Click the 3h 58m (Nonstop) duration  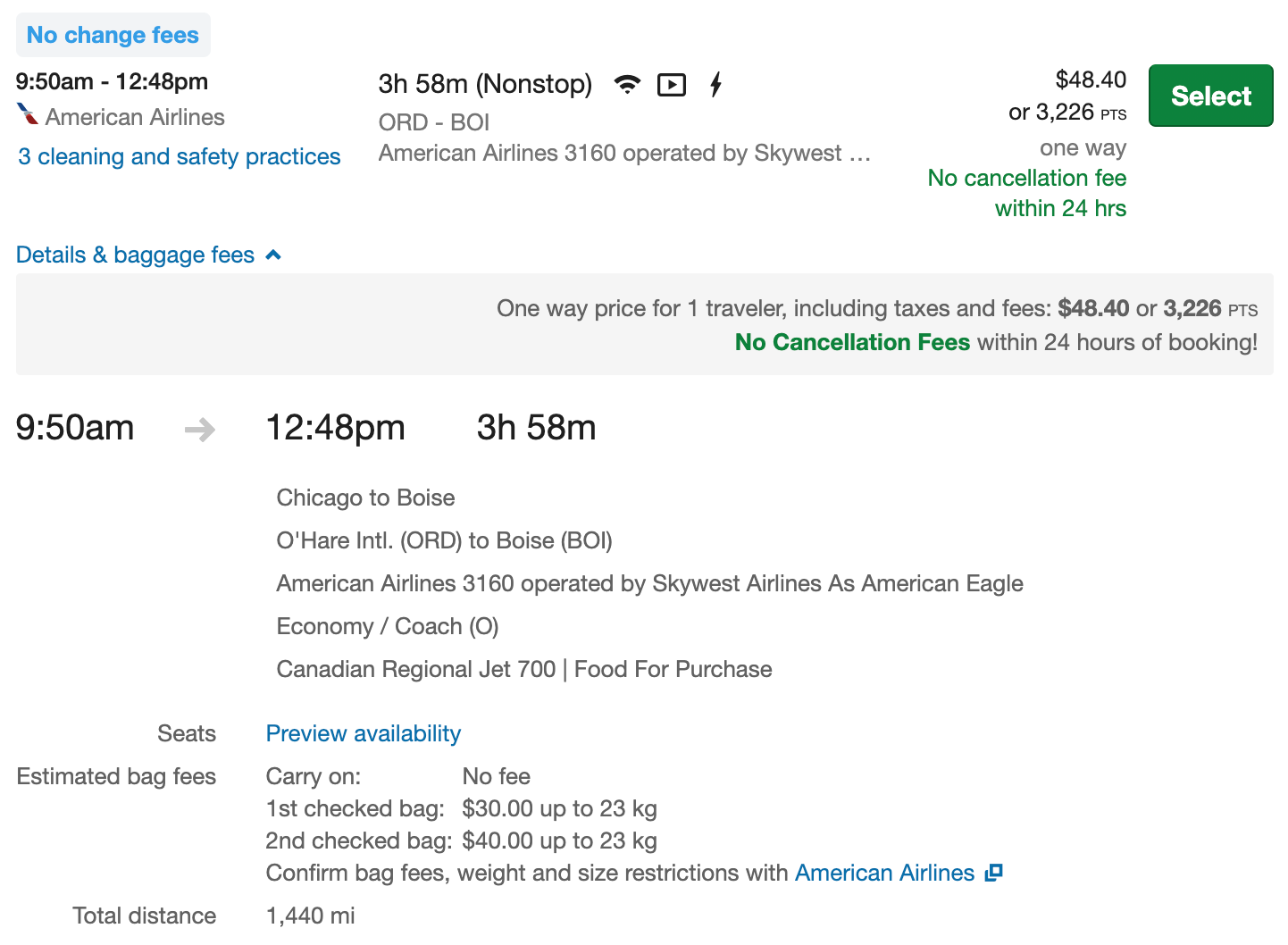pos(485,84)
